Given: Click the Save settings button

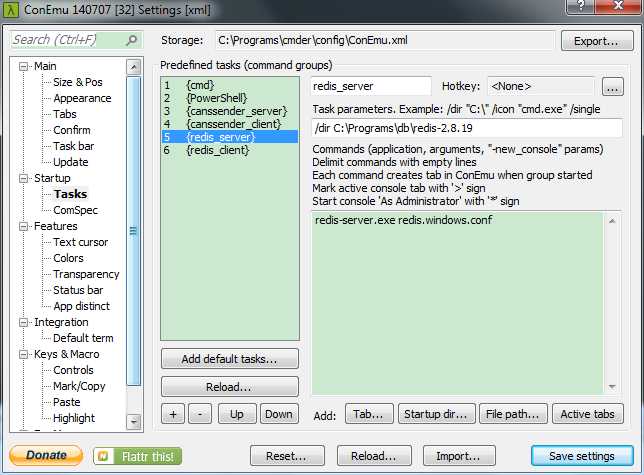Looking at the screenshot, I should [x=582, y=456].
